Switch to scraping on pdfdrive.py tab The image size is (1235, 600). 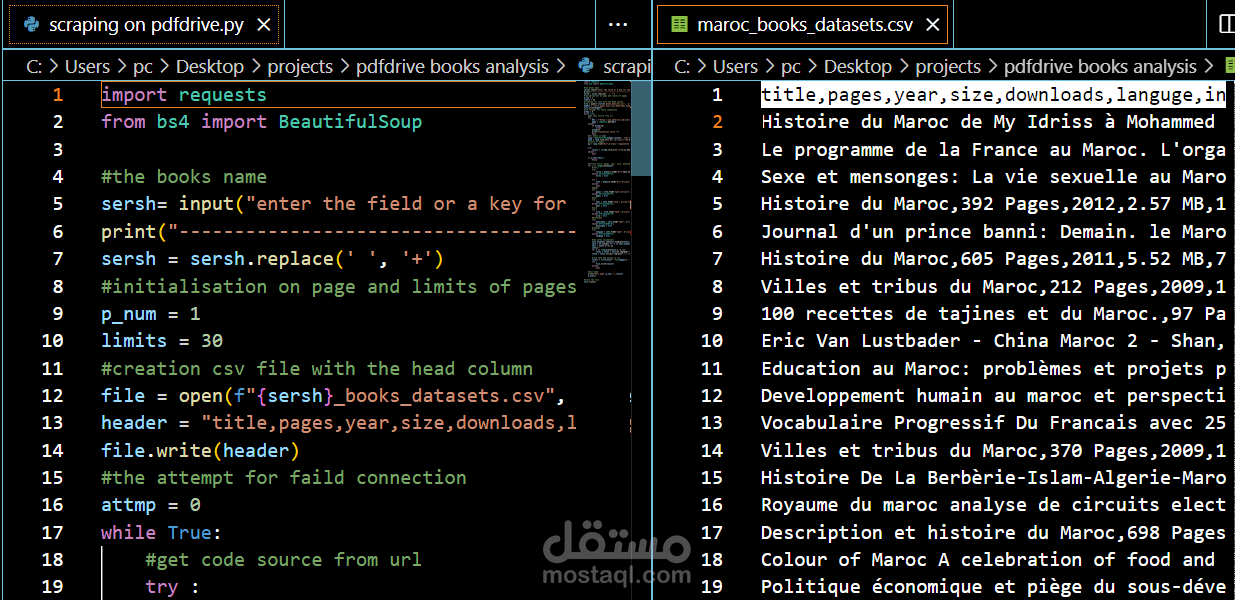point(147,25)
